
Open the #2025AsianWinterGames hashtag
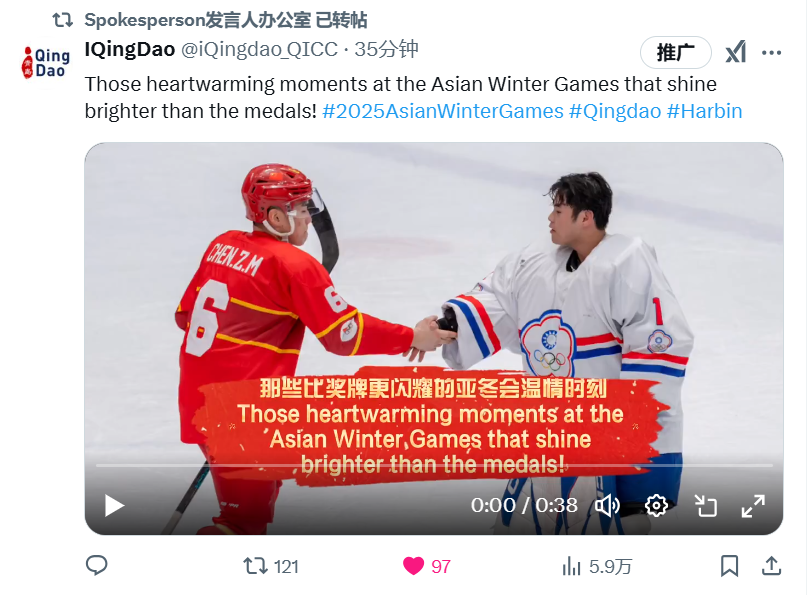tap(443, 111)
